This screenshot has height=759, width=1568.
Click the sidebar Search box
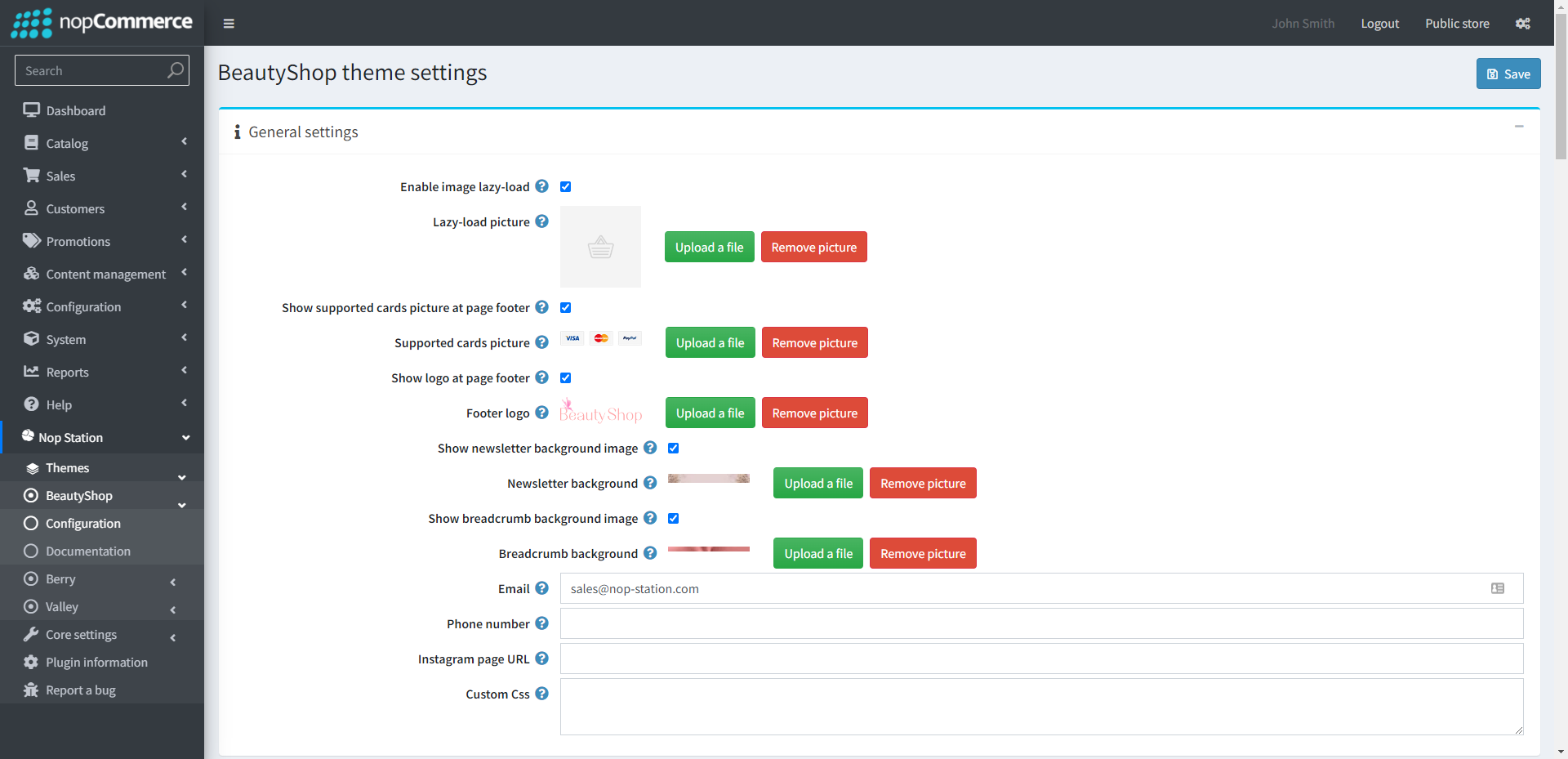tap(102, 70)
